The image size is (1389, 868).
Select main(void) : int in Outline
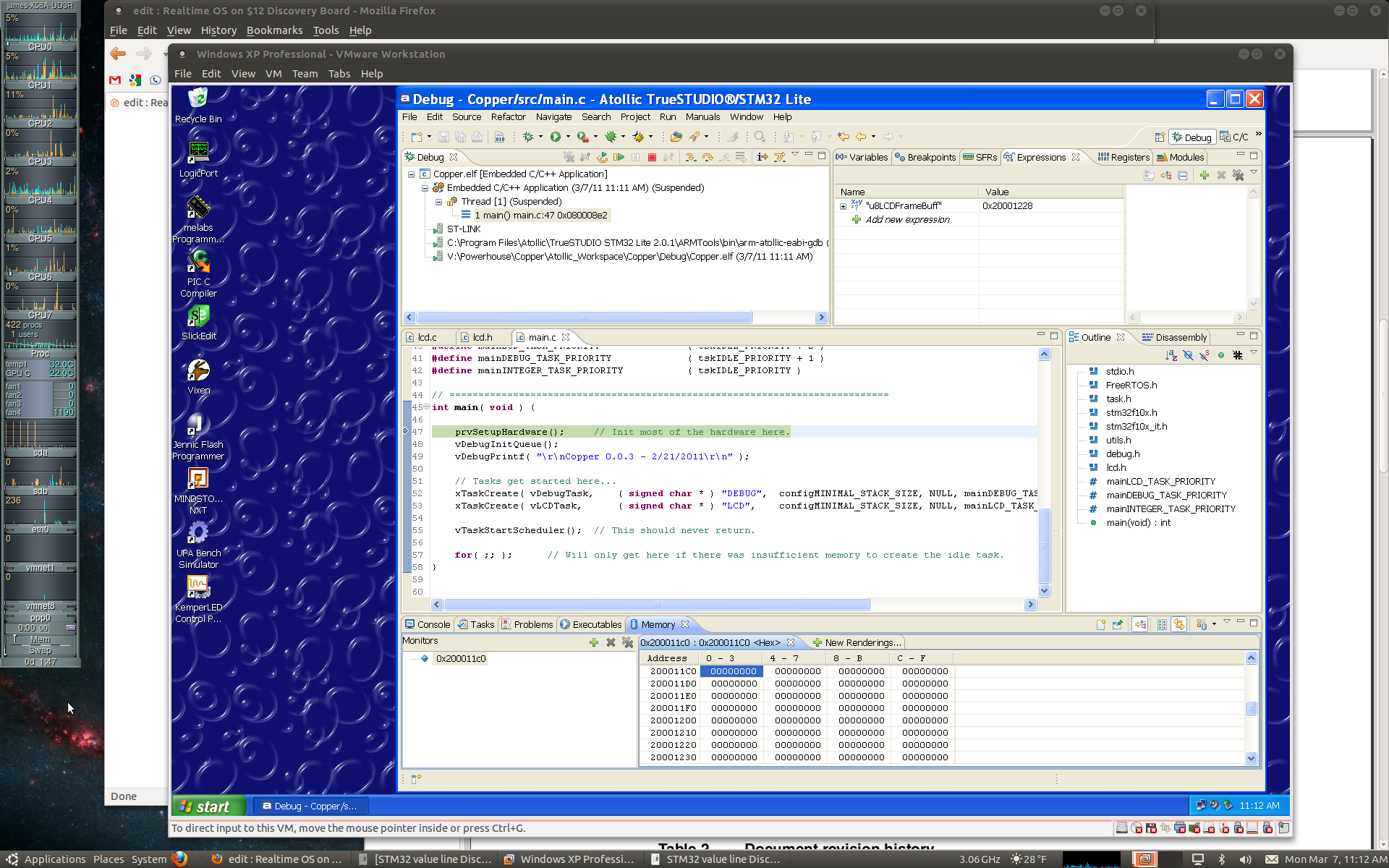(x=1138, y=522)
